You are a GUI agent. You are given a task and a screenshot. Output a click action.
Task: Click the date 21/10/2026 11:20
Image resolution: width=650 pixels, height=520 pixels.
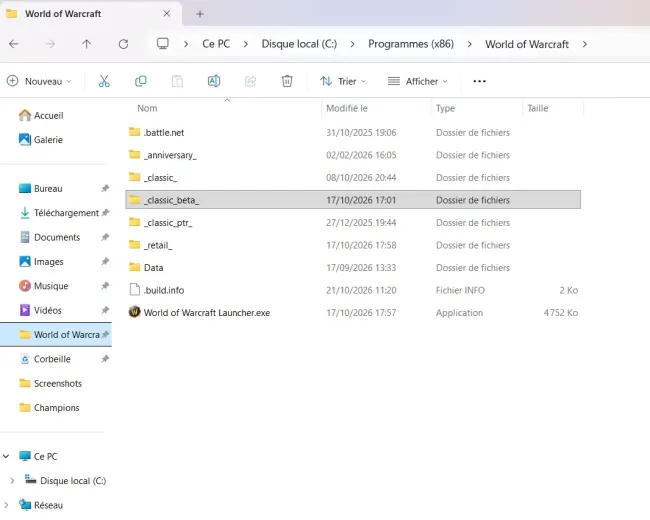click(x=361, y=290)
